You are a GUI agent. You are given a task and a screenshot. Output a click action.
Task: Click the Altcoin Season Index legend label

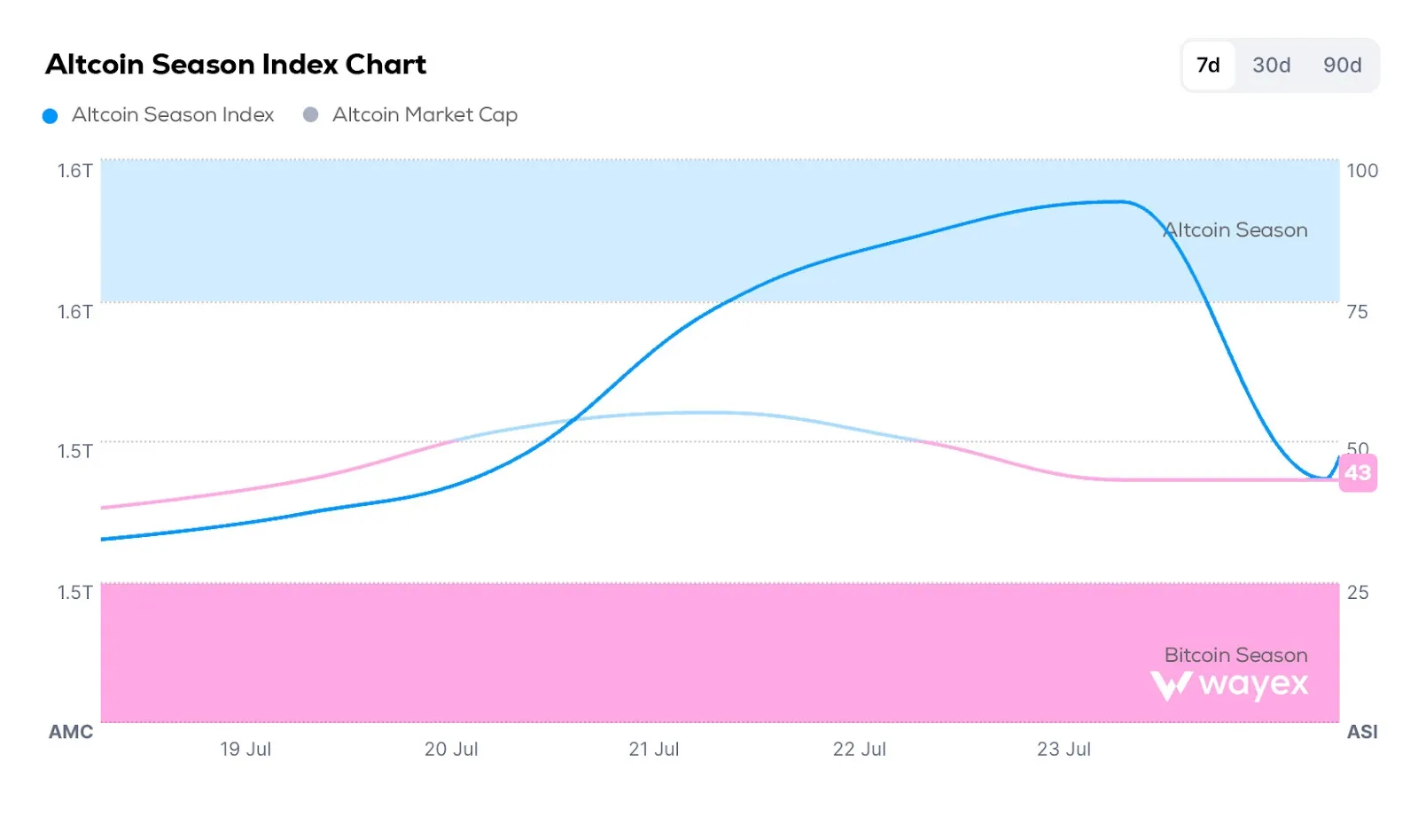tap(173, 114)
